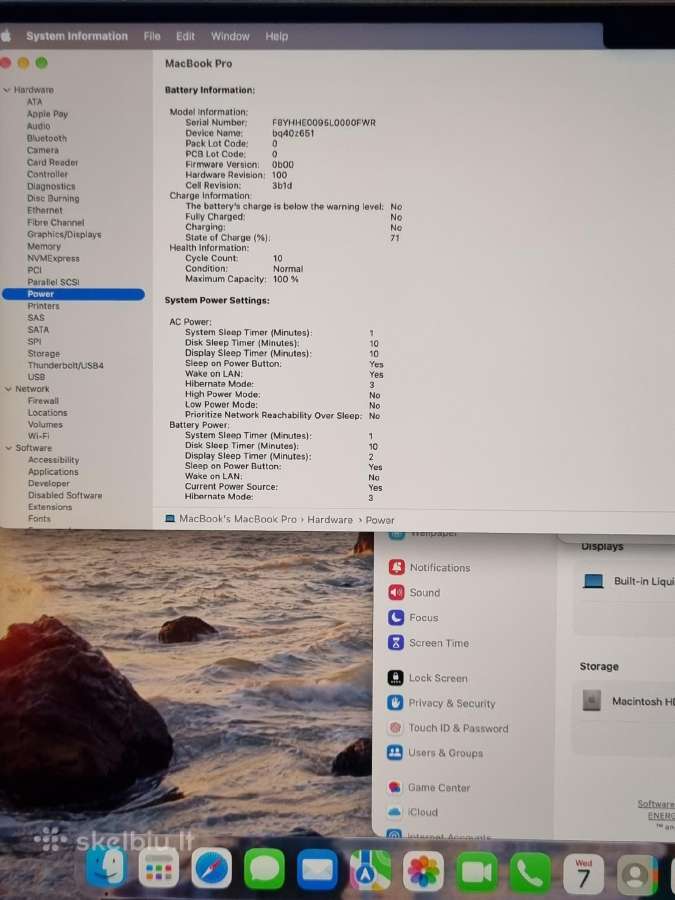
Task: Click the Built-in display laptop icon
Action: point(593,581)
